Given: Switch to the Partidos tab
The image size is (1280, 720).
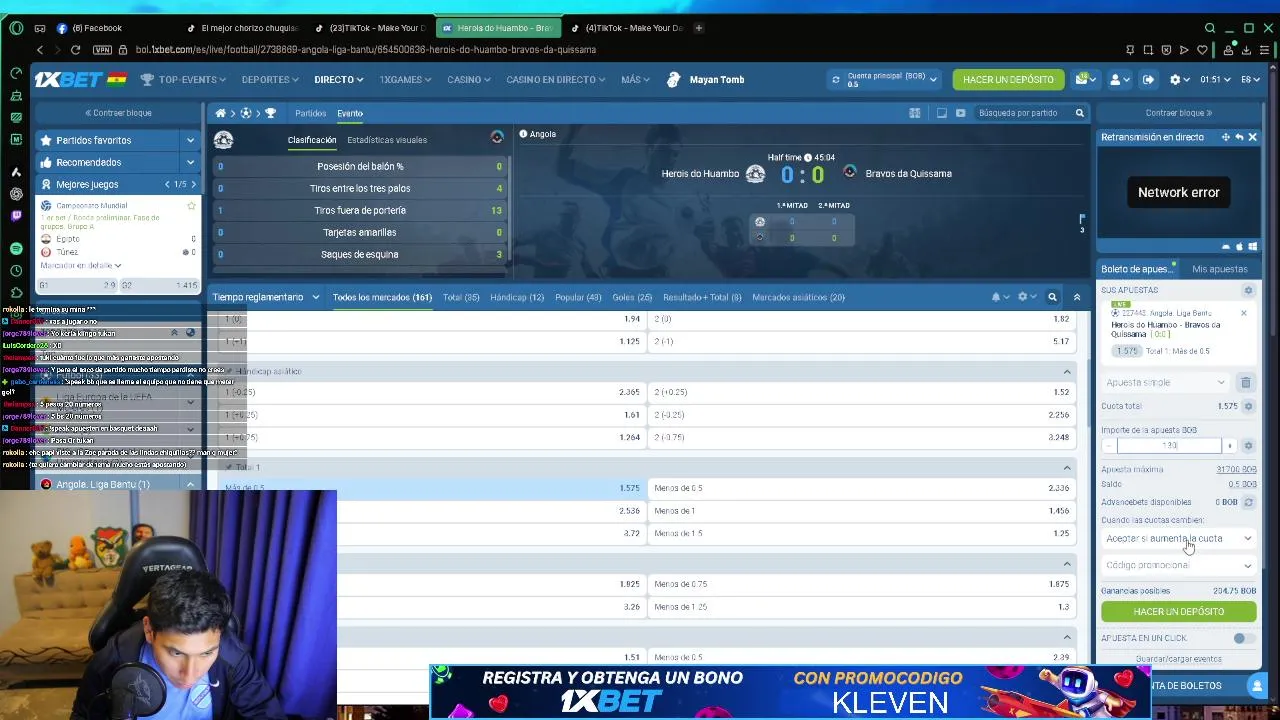Looking at the screenshot, I should tap(311, 113).
